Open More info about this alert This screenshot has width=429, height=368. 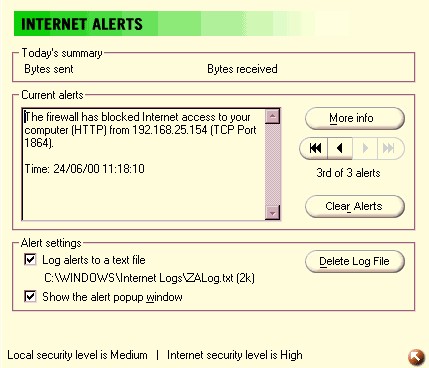(x=355, y=118)
